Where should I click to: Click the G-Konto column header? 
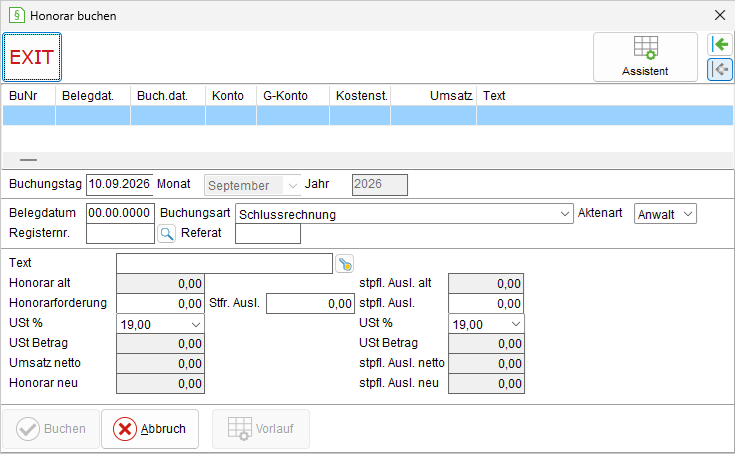(x=293, y=96)
